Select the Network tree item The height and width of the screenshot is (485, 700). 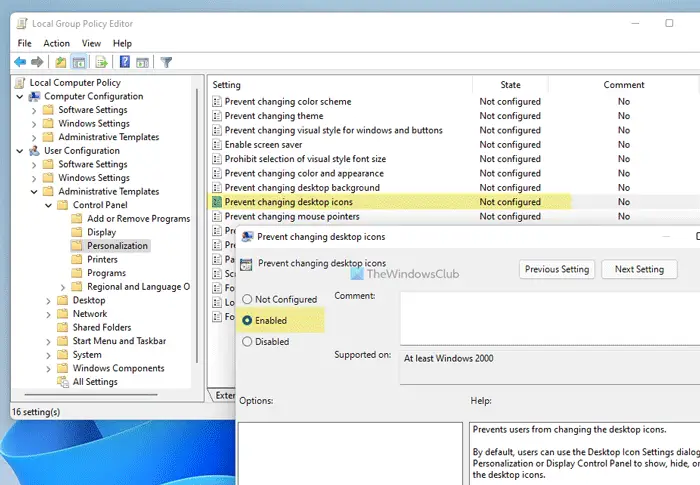coord(90,314)
